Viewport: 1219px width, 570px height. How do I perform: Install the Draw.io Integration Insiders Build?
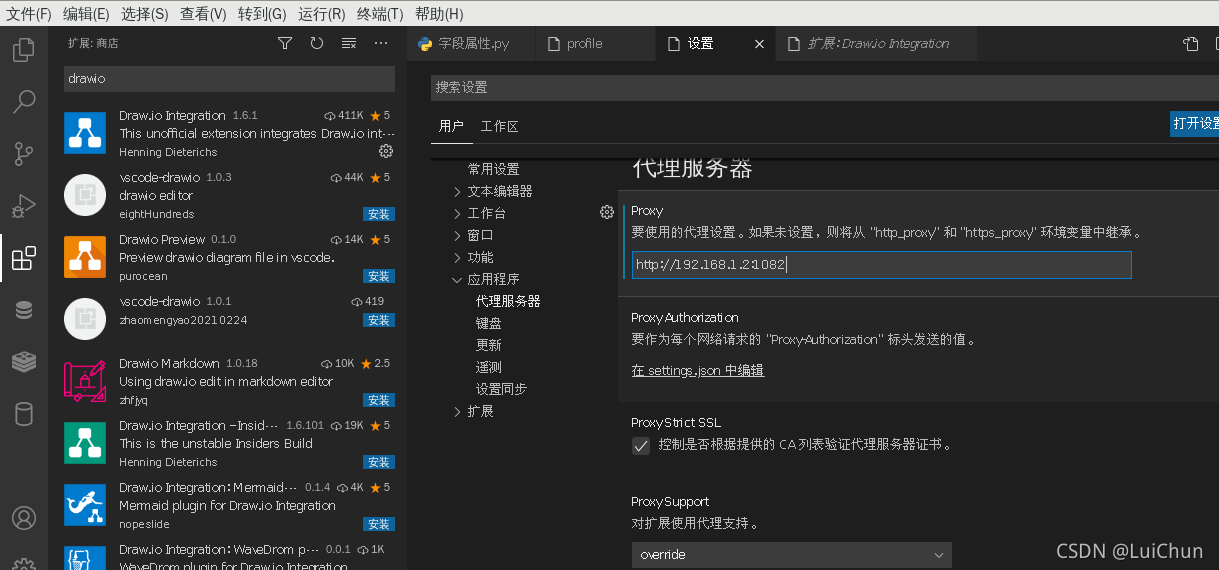pos(379,462)
